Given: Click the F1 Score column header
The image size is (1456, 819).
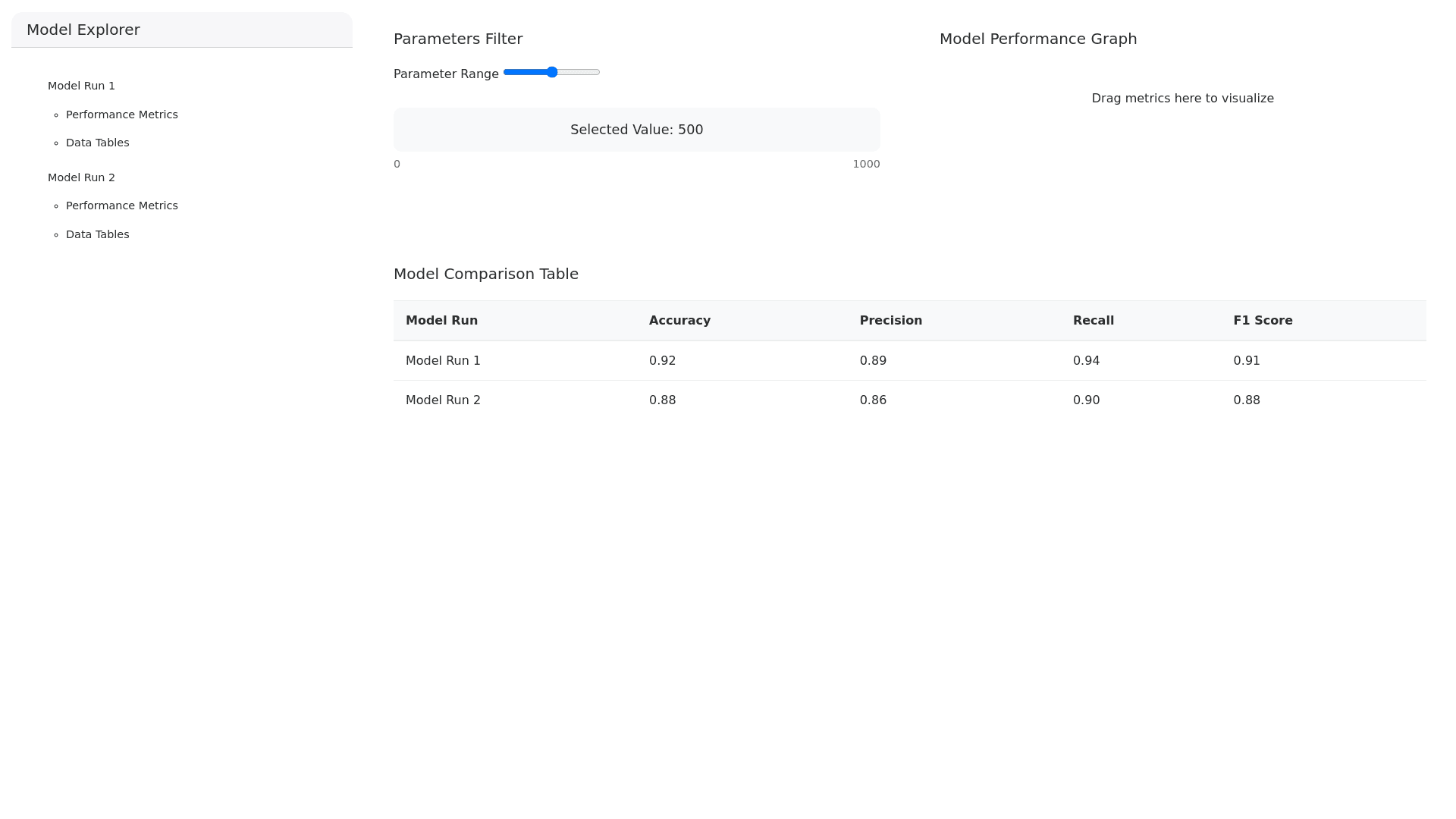Looking at the screenshot, I should pos(1263,320).
